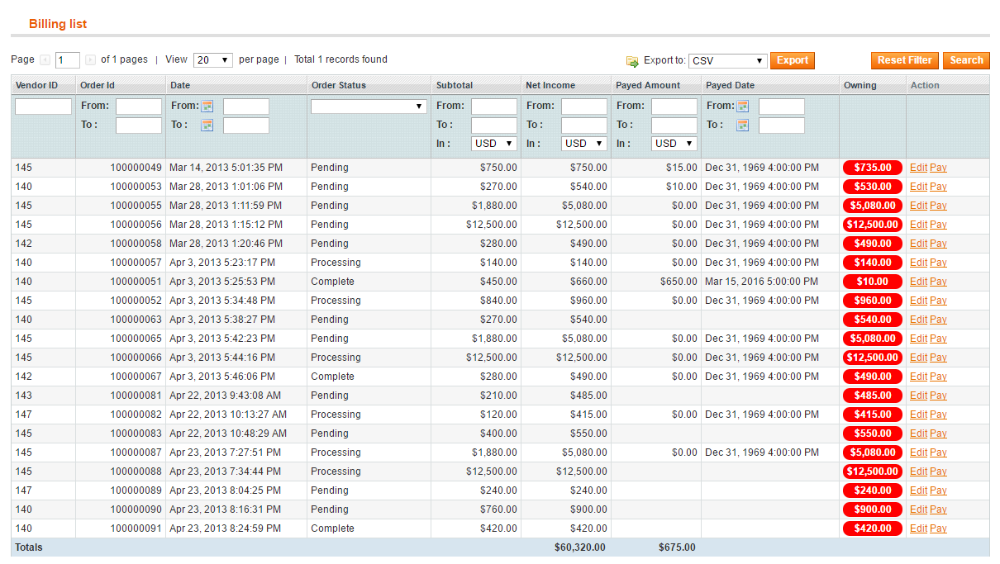This screenshot has height=564, width=1000.
Task: Open the Payed Date To calendar picker
Action: point(743,126)
